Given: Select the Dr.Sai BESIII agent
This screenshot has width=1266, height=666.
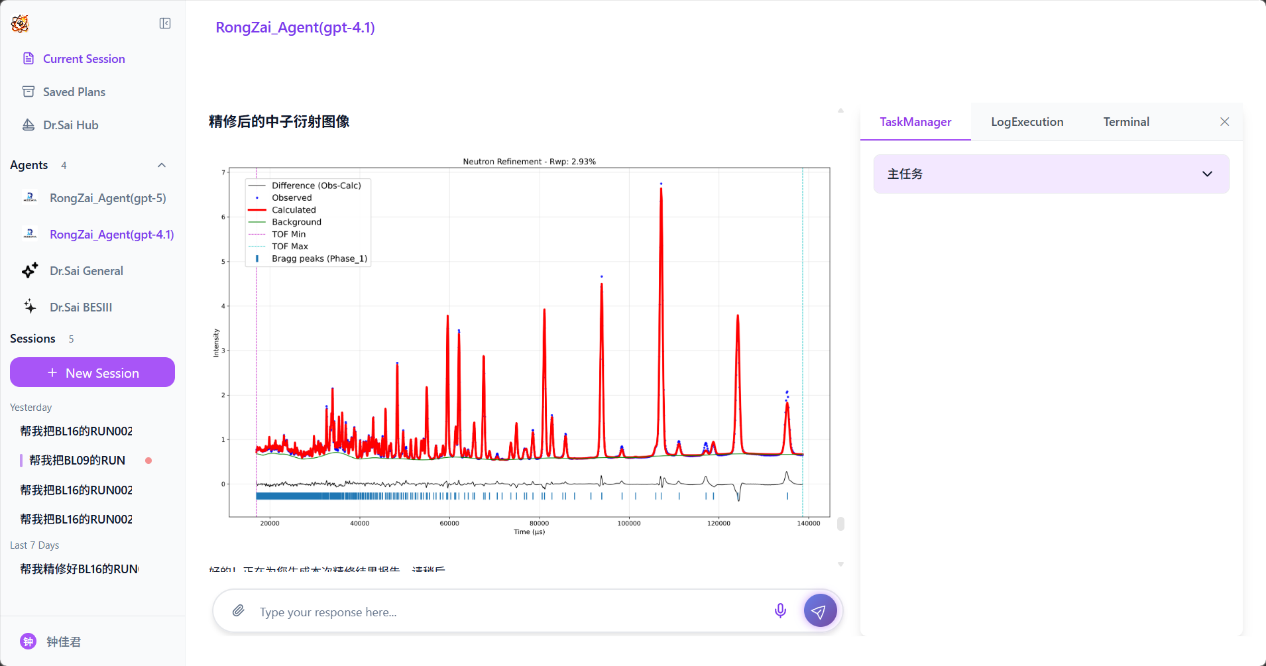Looking at the screenshot, I should tap(80, 307).
